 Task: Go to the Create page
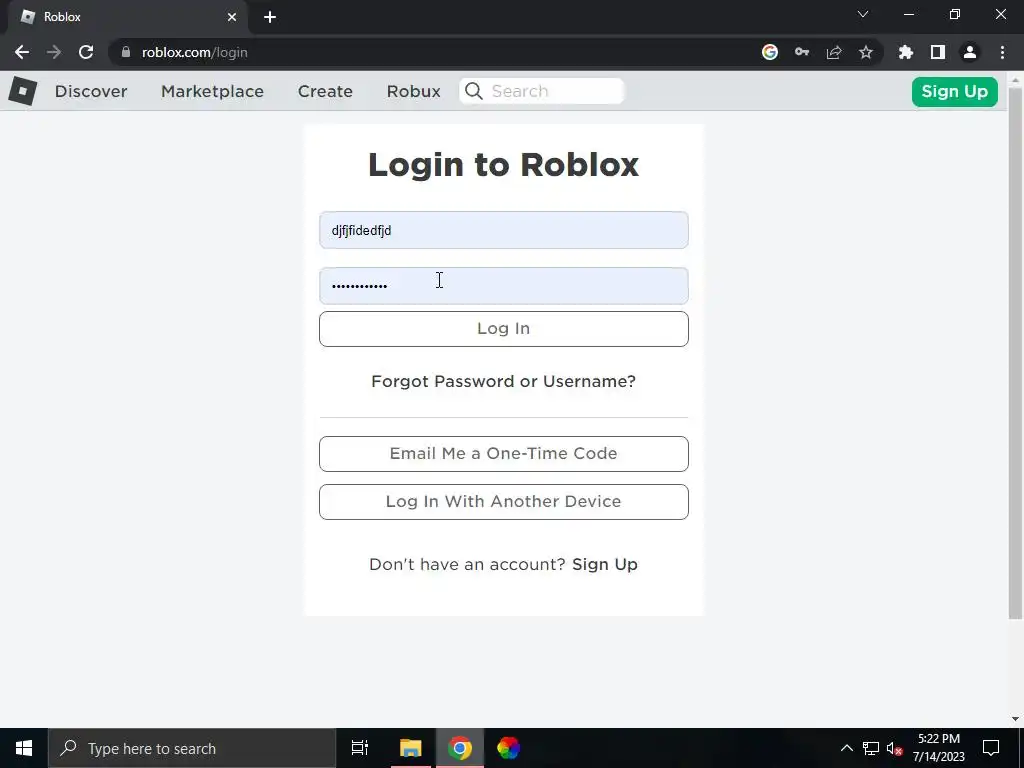[x=325, y=91]
